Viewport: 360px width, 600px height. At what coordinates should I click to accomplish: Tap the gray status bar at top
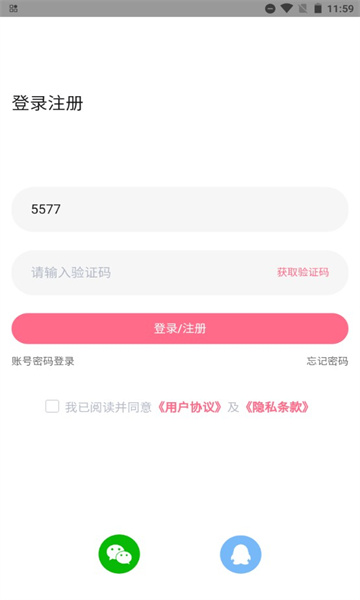(x=180, y=8)
